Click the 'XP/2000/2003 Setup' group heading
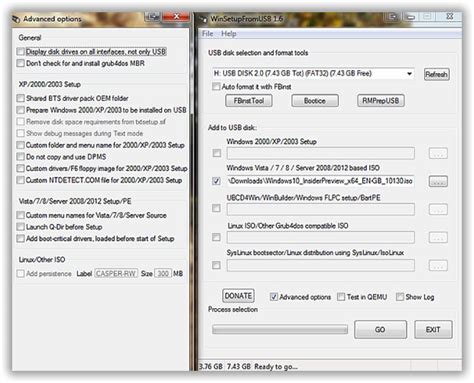 pyautogui.click(x=50, y=84)
